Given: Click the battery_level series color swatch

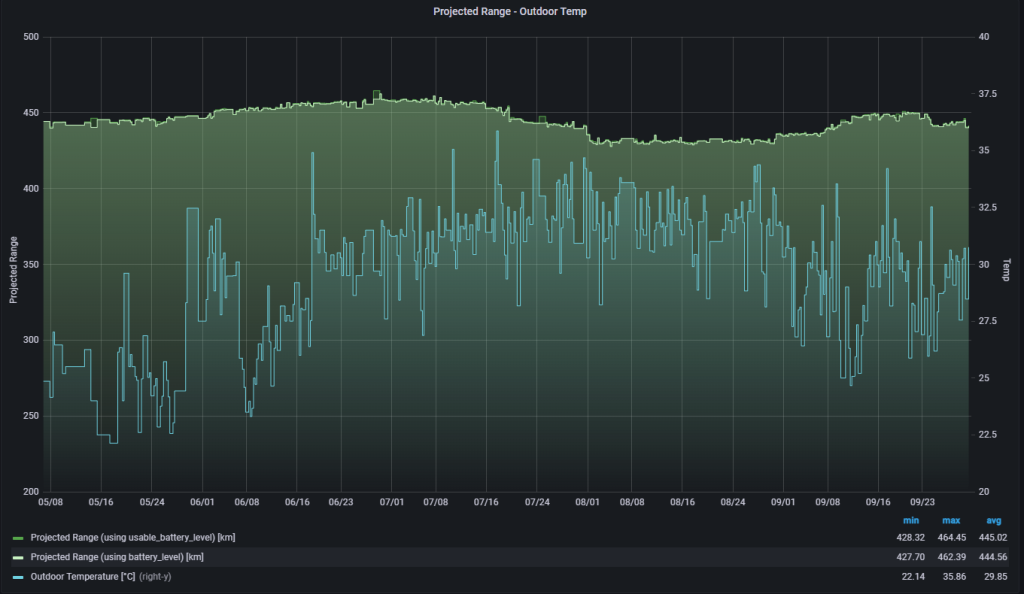Looking at the screenshot, I should pos(18,557).
